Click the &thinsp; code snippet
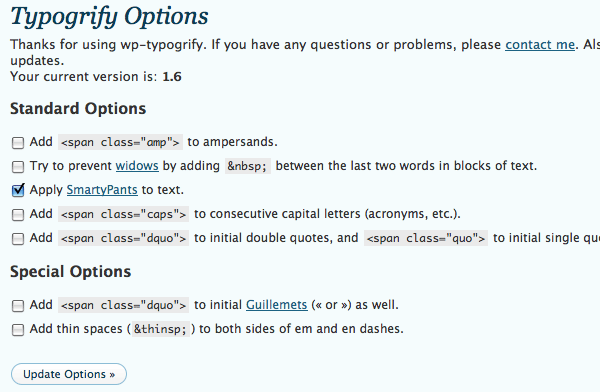The width and height of the screenshot is (600, 392). (160, 329)
